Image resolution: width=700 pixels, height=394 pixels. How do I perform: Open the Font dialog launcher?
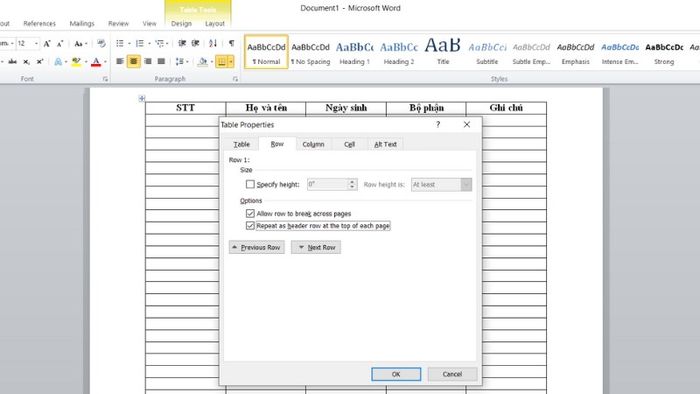click(105, 79)
